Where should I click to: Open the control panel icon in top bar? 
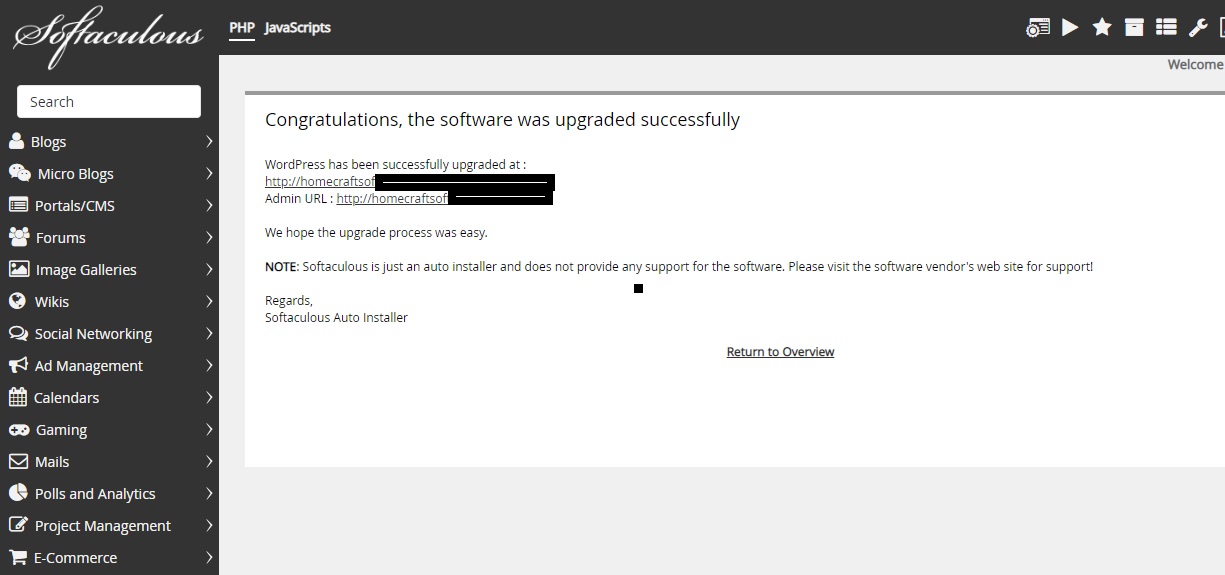pyautogui.click(x=1038, y=28)
